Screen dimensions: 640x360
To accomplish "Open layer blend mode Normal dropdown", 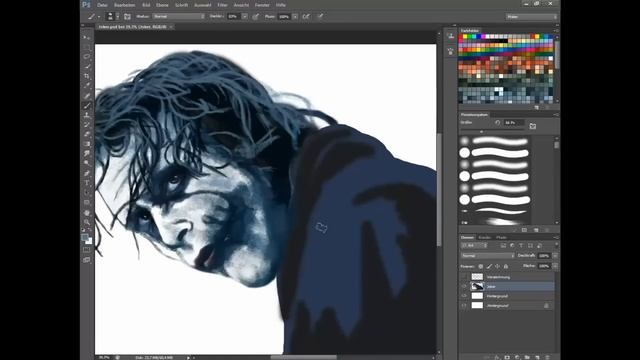I will [x=488, y=256].
